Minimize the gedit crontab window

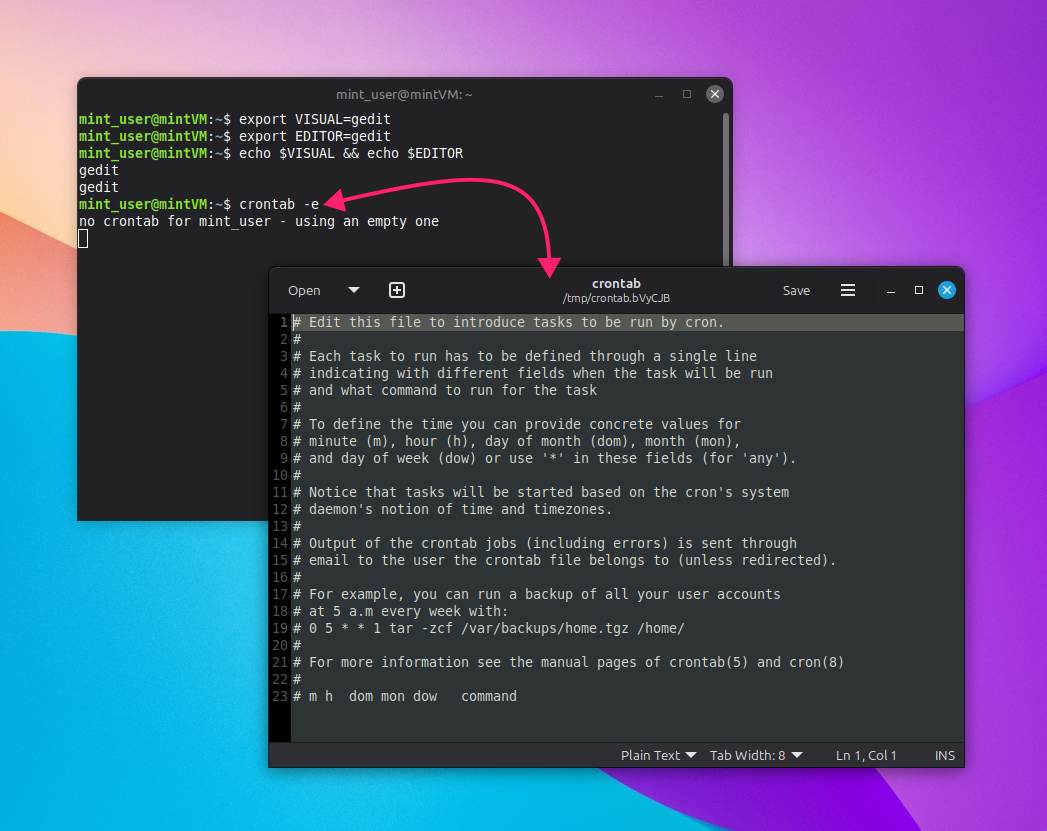pyautogui.click(x=891, y=290)
